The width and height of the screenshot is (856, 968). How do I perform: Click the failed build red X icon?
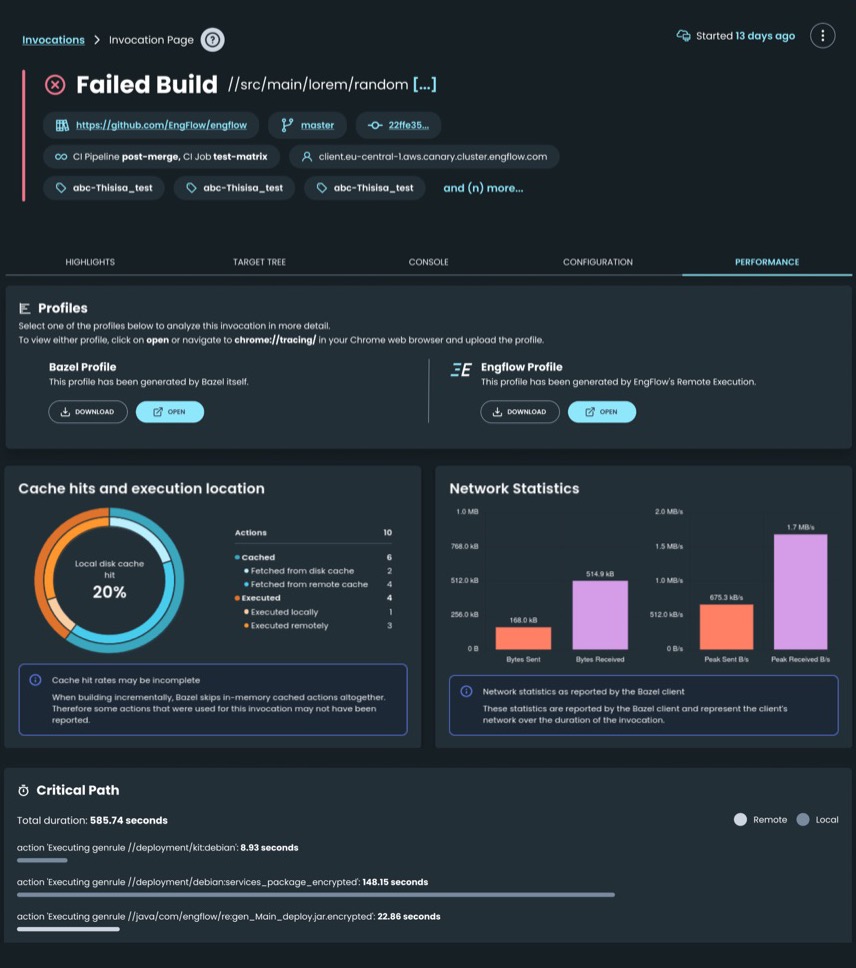click(x=55, y=85)
